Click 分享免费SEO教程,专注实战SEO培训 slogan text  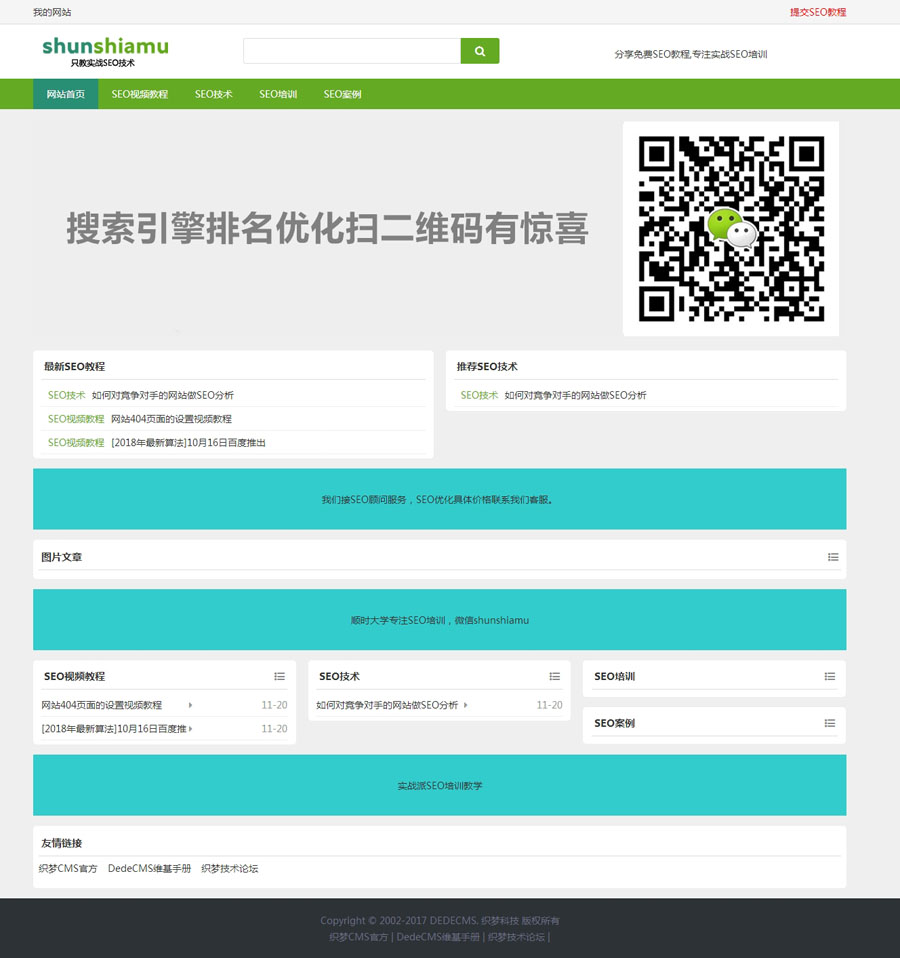[x=690, y=54]
